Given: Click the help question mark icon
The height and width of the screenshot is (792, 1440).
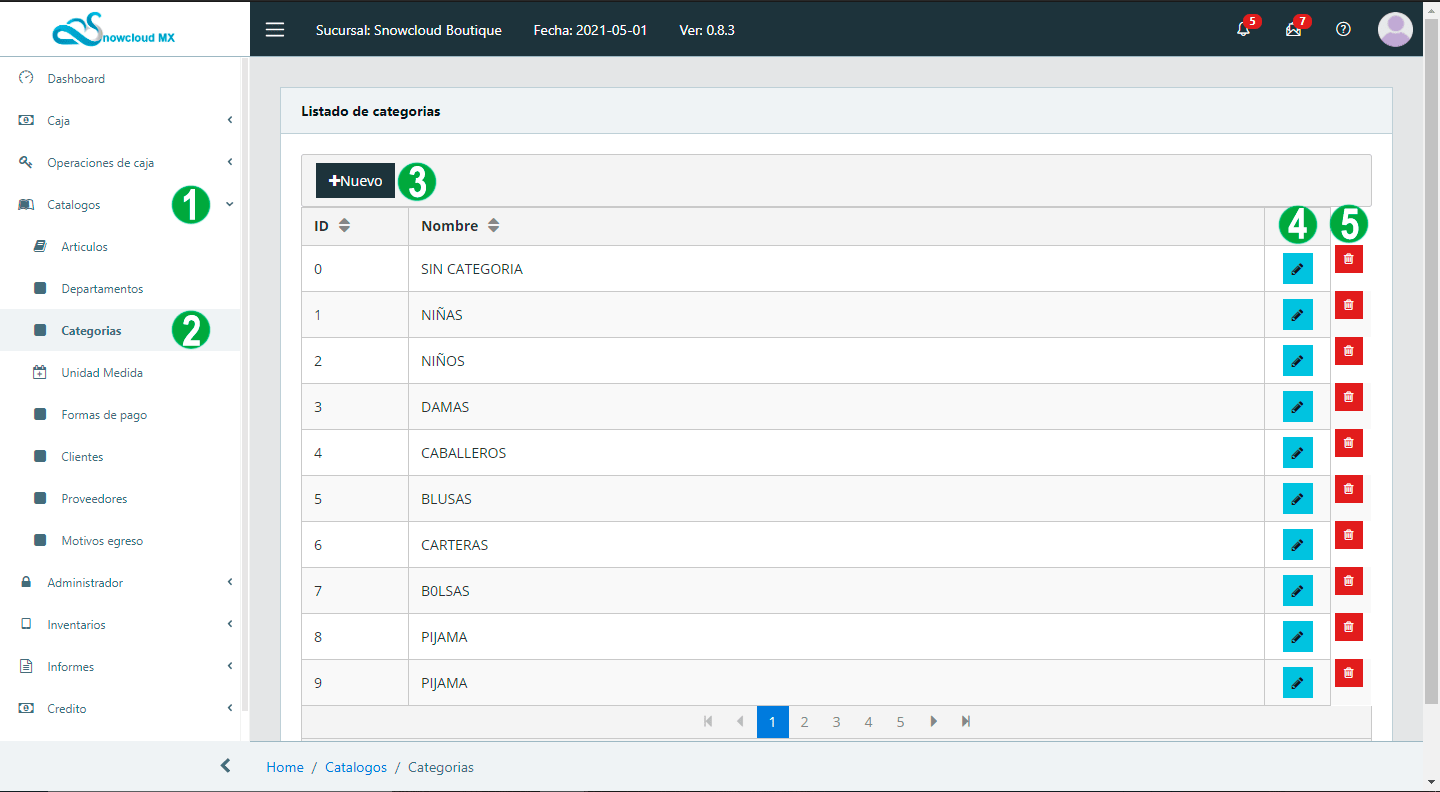Looking at the screenshot, I should [x=1343, y=29].
